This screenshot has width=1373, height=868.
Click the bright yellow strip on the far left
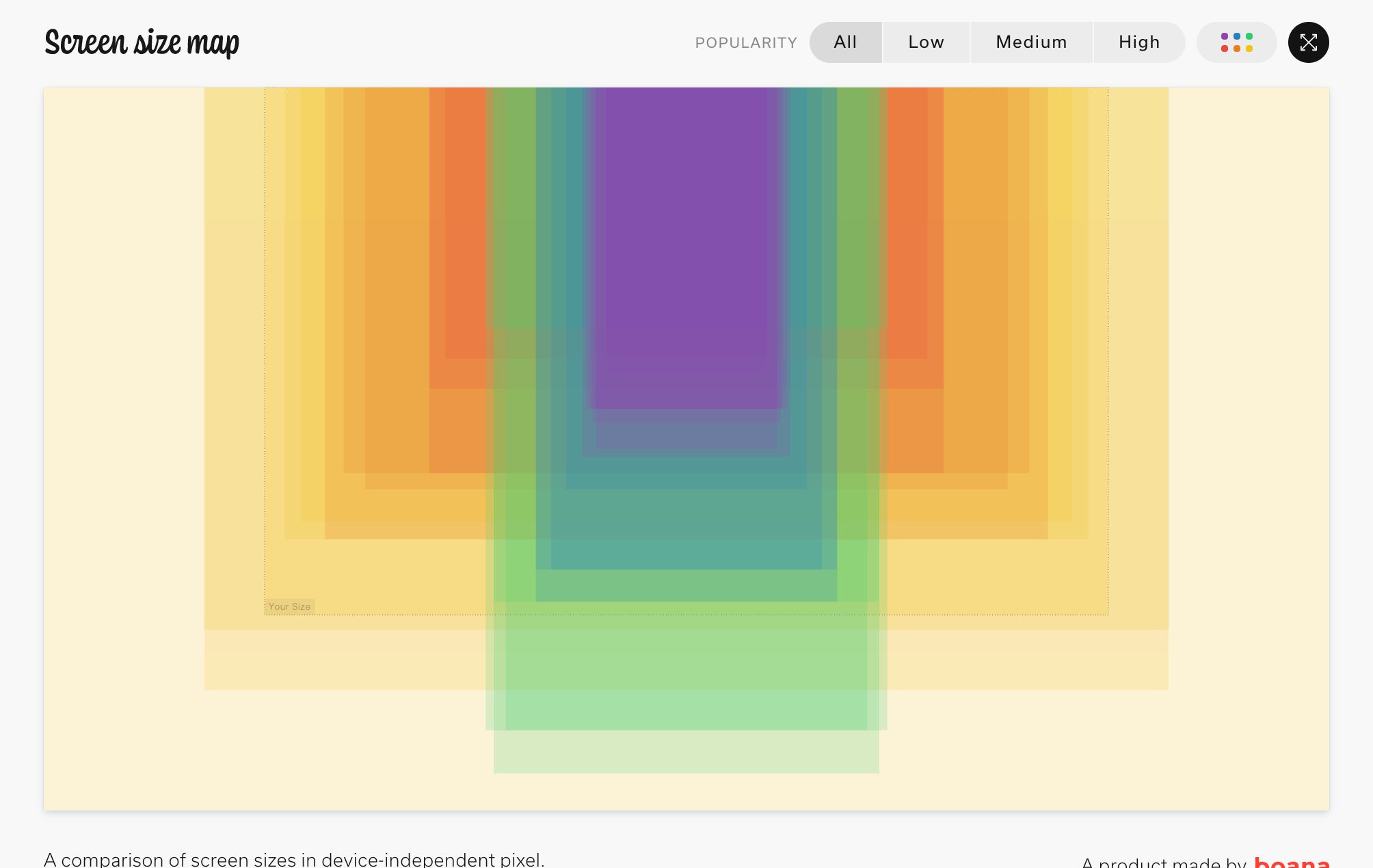[x=312, y=273]
